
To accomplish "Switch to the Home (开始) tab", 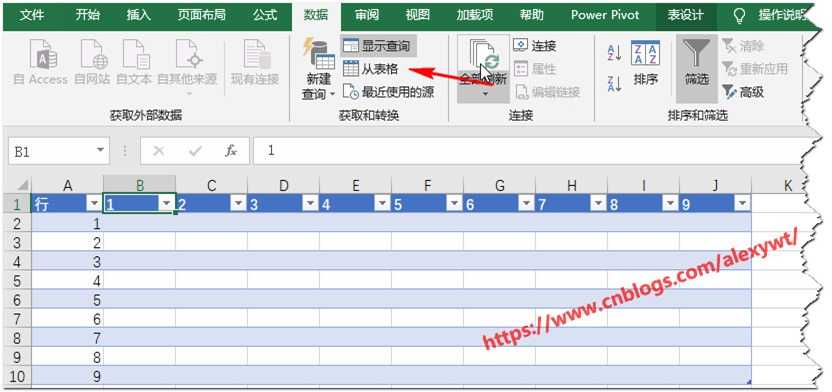I will [87, 15].
